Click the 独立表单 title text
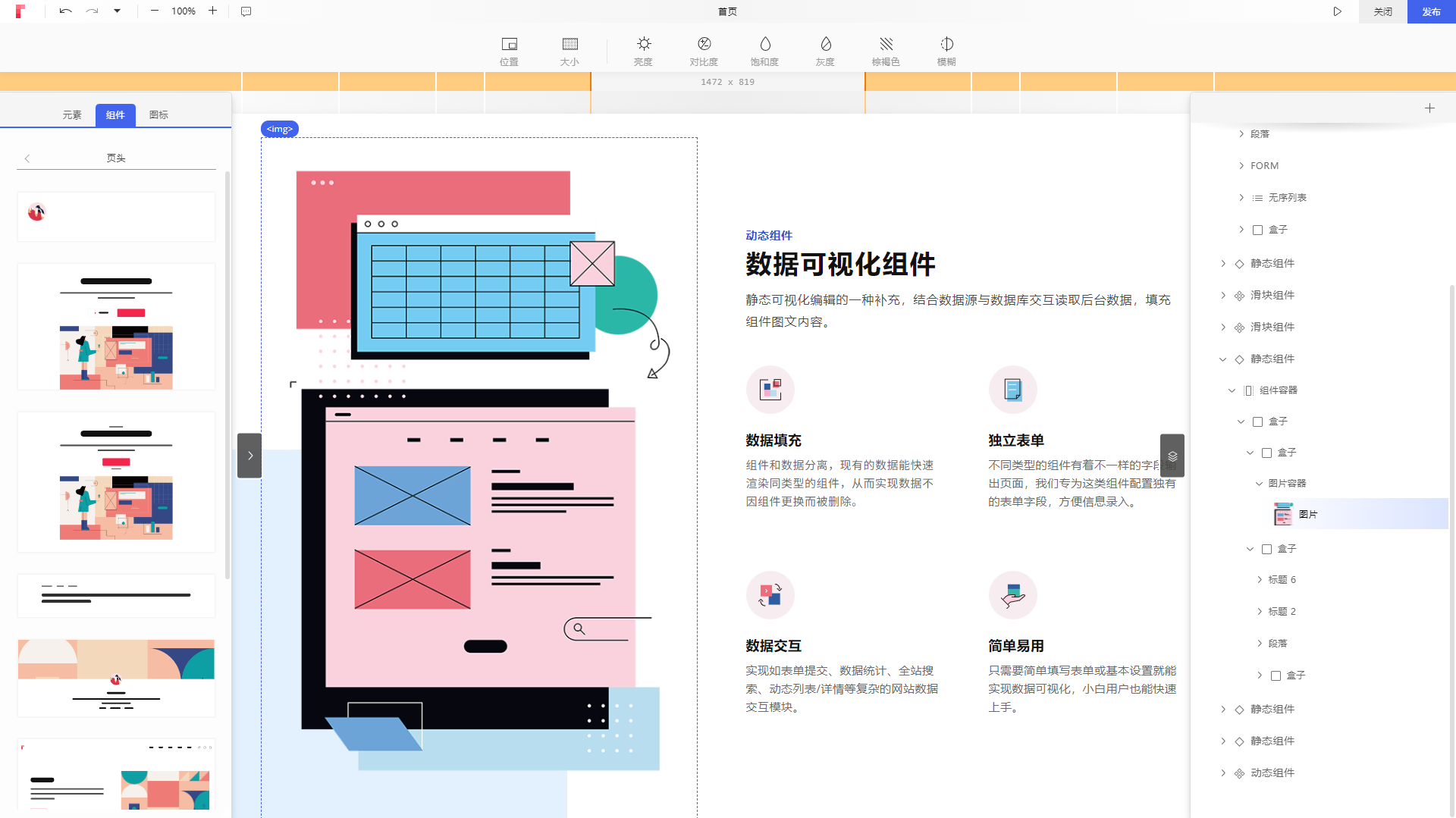The height and width of the screenshot is (818, 1456). tap(1016, 440)
